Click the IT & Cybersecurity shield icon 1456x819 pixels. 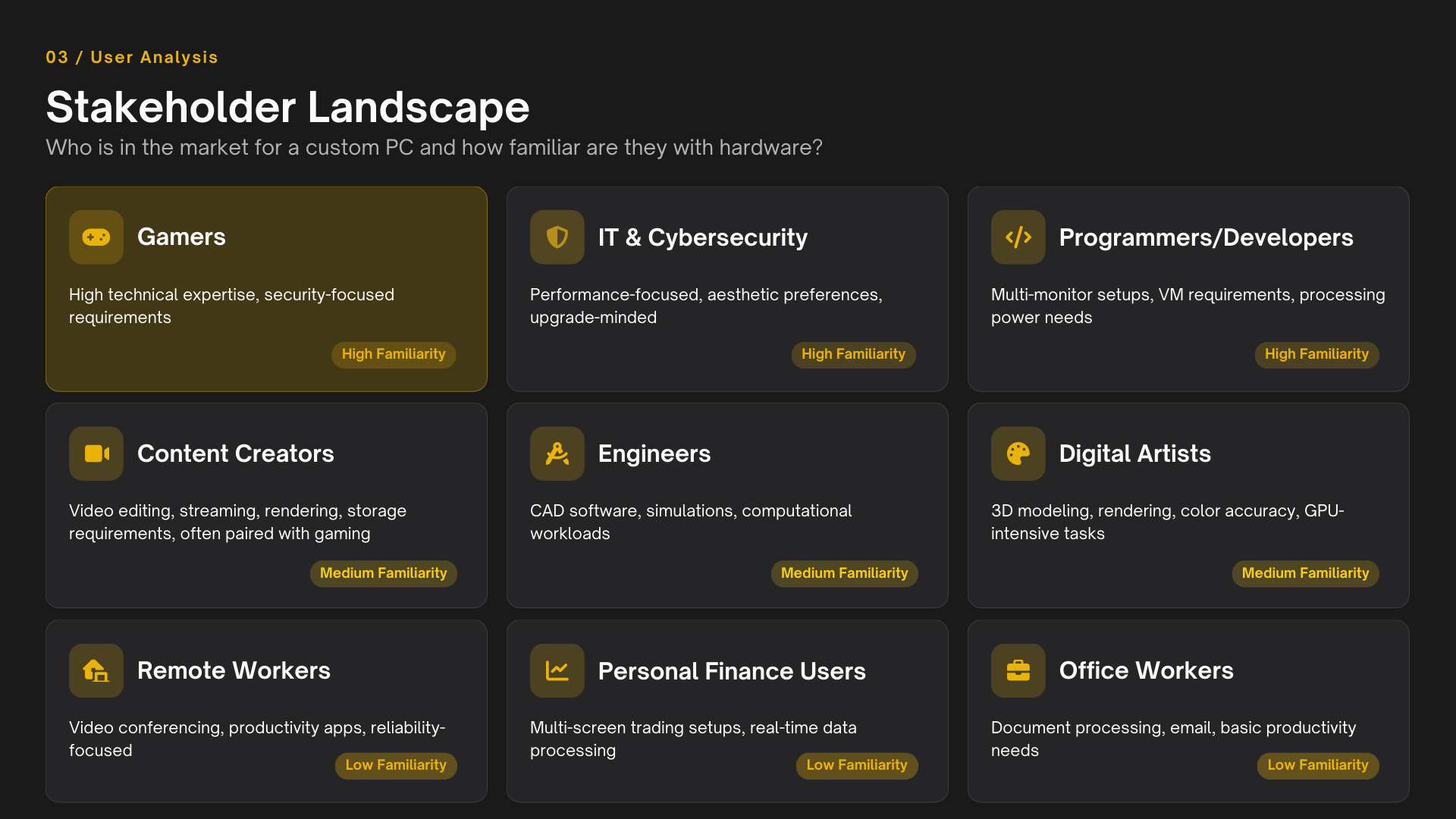pos(557,237)
